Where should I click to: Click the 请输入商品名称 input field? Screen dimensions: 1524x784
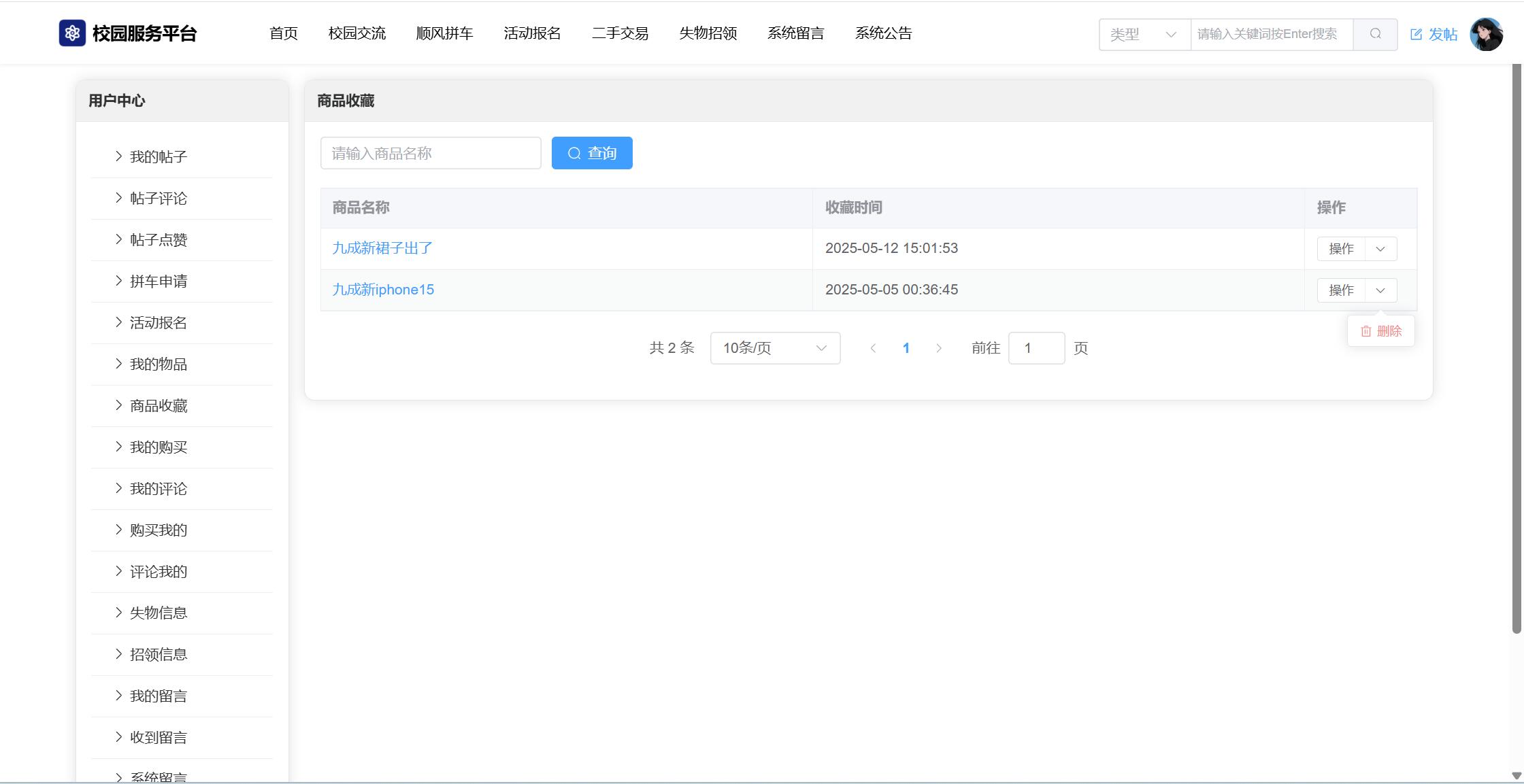click(x=431, y=153)
